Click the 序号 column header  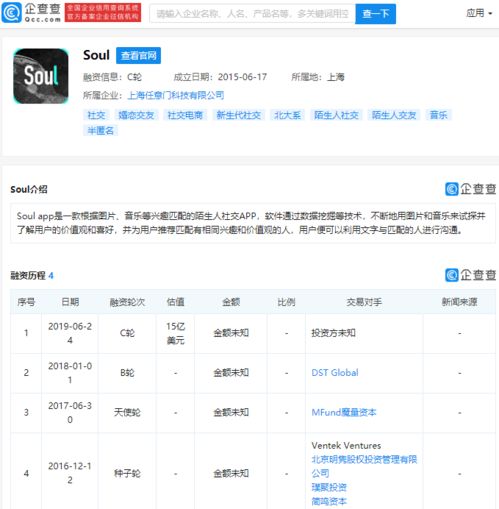tap(26, 302)
